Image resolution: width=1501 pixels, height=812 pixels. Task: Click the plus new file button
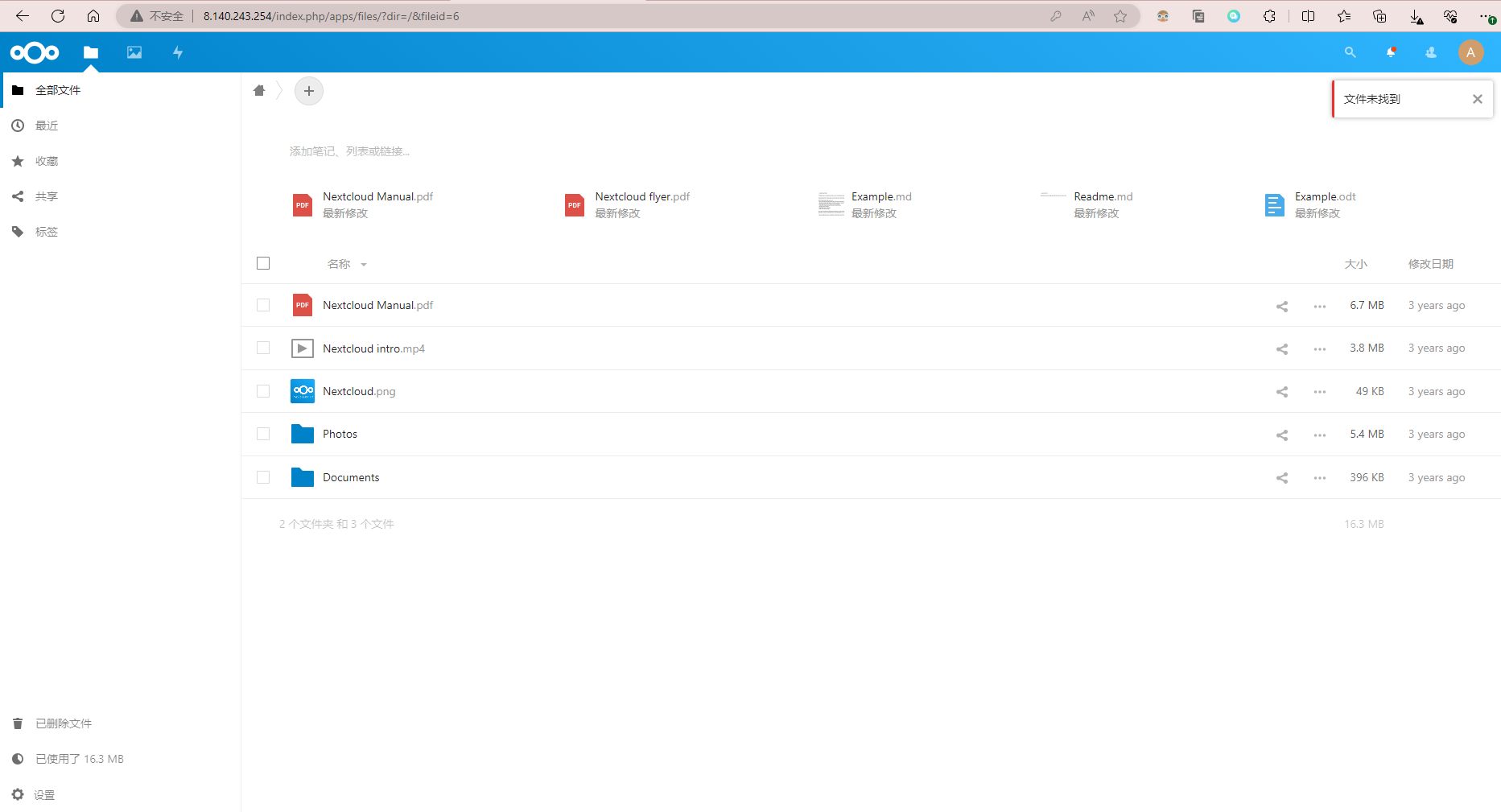tap(309, 91)
